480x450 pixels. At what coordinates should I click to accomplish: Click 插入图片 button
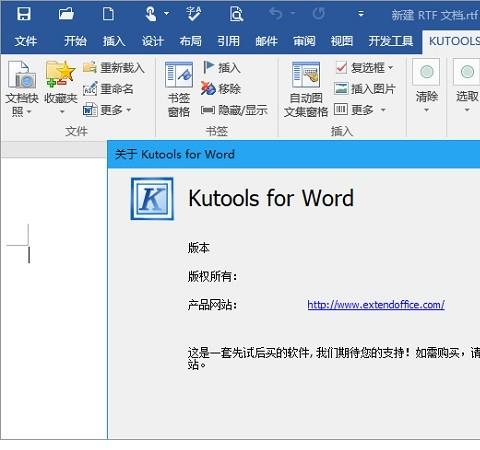pos(365,89)
